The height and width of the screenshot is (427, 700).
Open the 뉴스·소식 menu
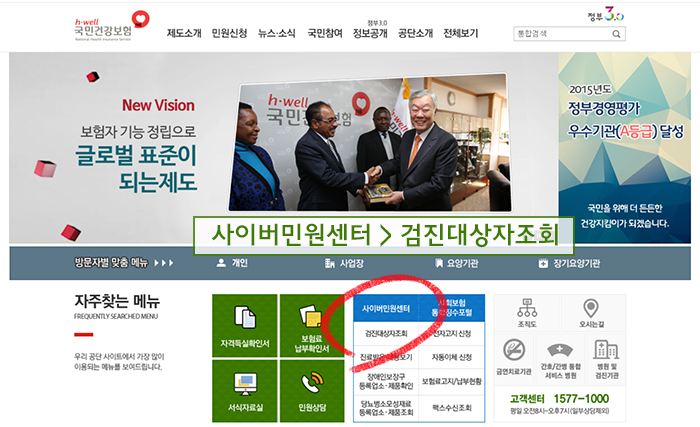pos(277,33)
